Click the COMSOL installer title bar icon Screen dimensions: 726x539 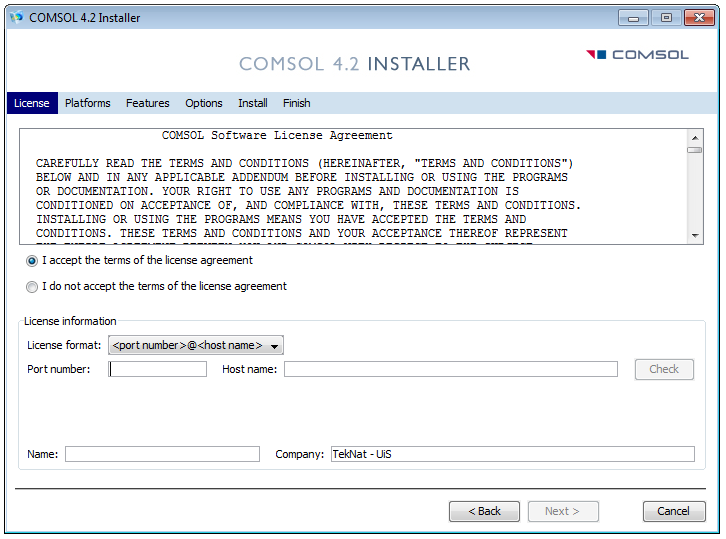coord(17,18)
